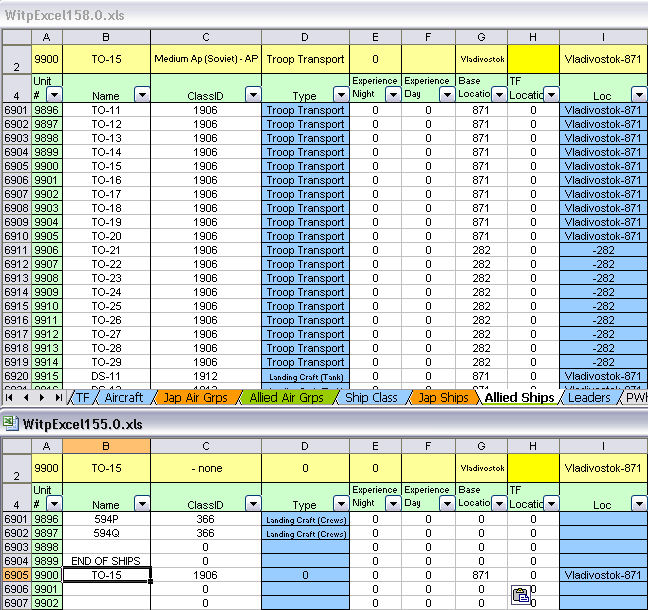Image resolution: width=648 pixels, height=610 pixels.
Task: Click 'TO-20' name cell
Action: pos(106,236)
